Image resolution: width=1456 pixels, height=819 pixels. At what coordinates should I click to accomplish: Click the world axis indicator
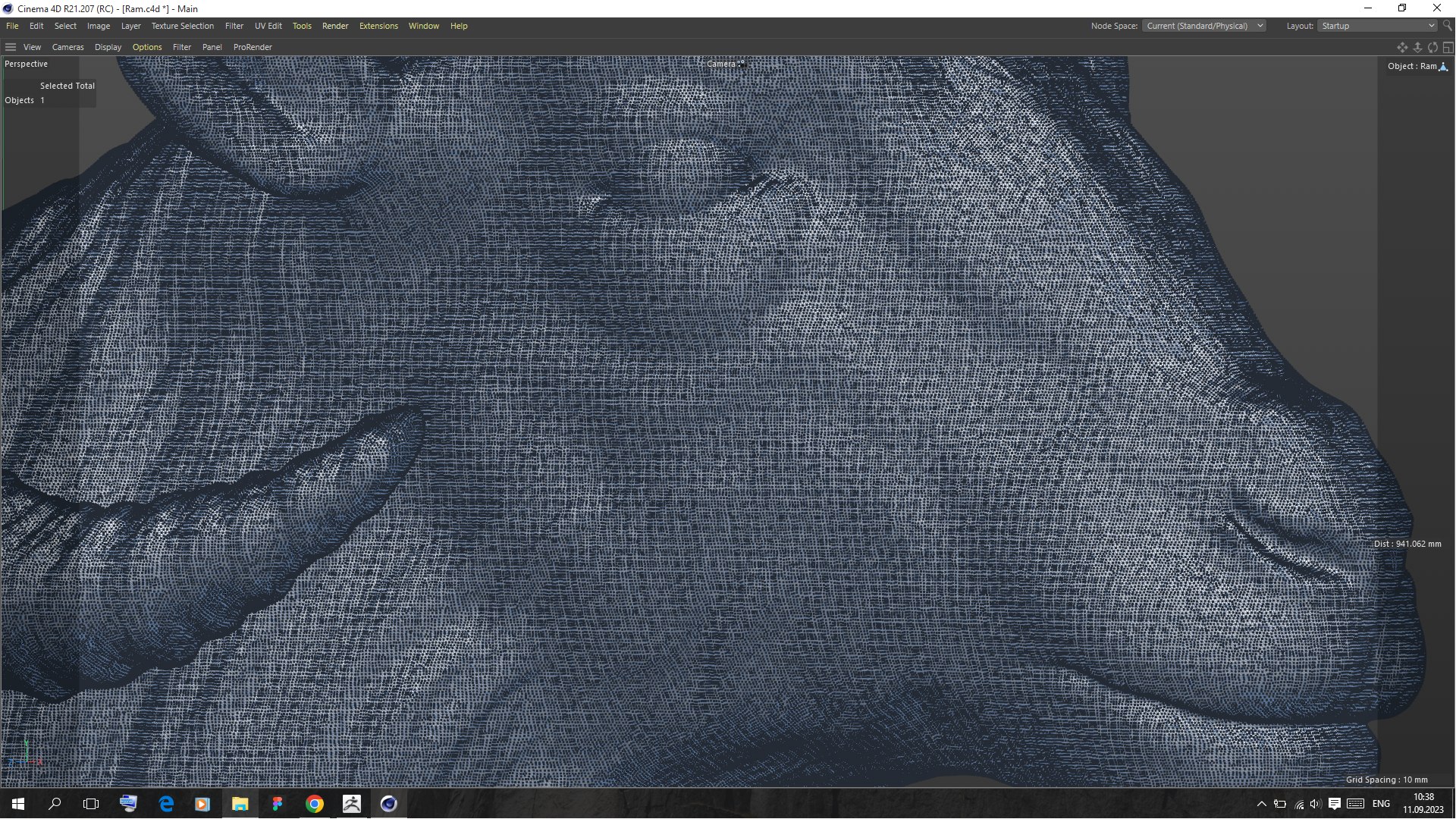coord(25,754)
